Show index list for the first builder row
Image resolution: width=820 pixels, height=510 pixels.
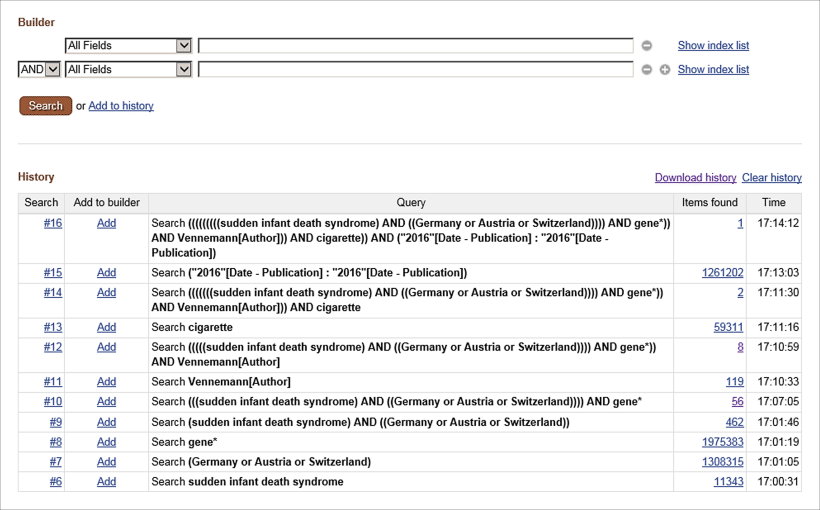[713, 46]
